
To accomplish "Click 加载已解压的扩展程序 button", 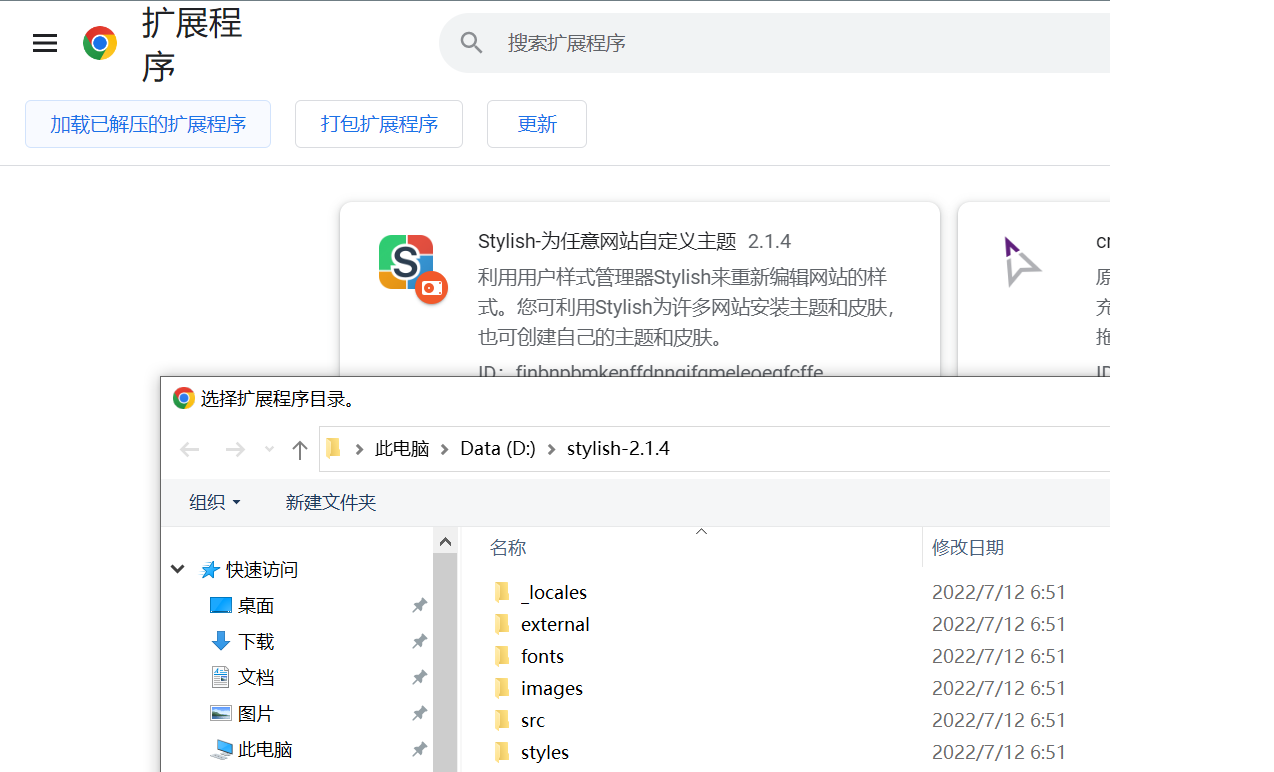I will coord(148,124).
